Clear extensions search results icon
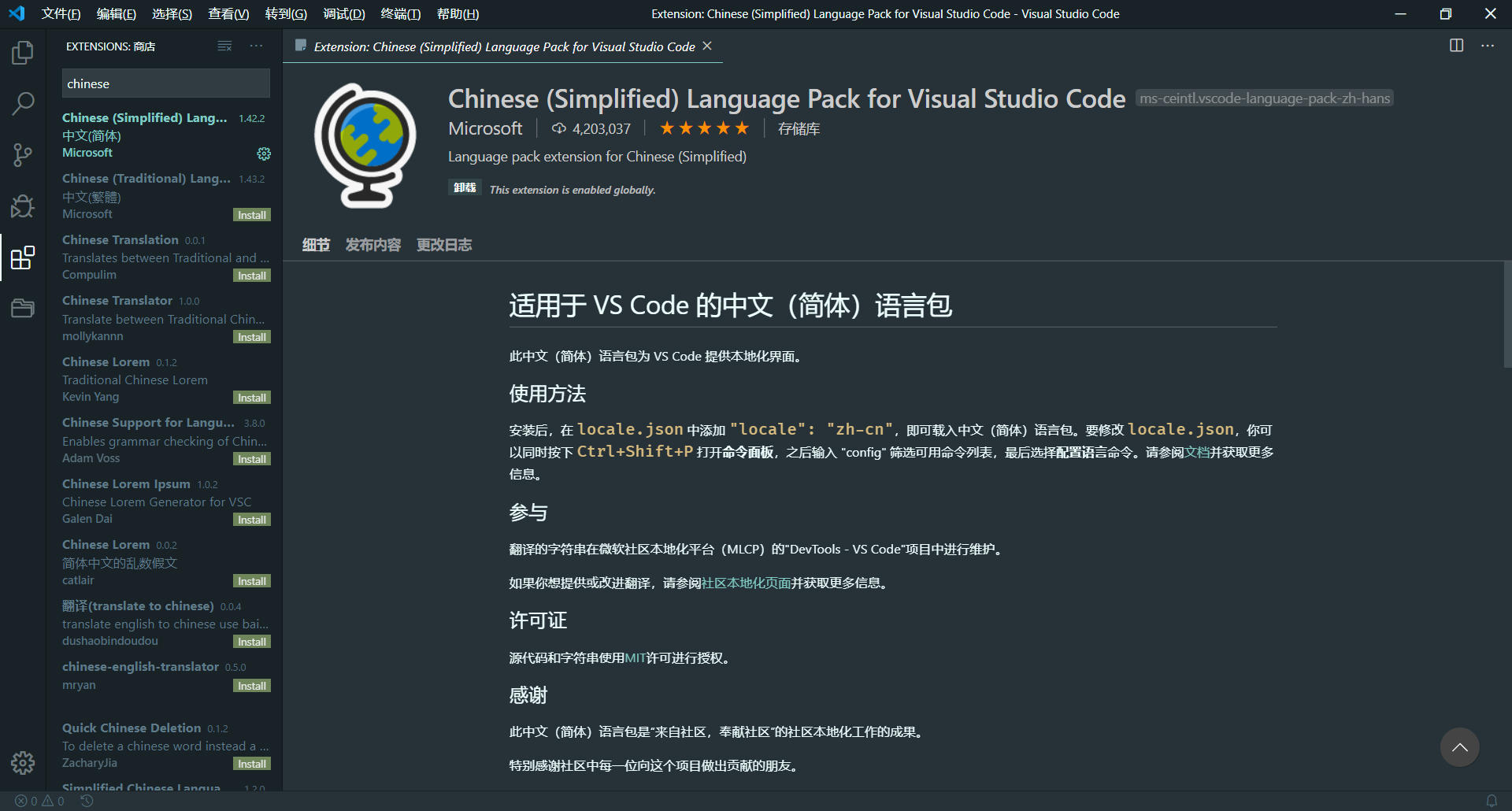The width and height of the screenshot is (1512, 811). click(x=224, y=46)
